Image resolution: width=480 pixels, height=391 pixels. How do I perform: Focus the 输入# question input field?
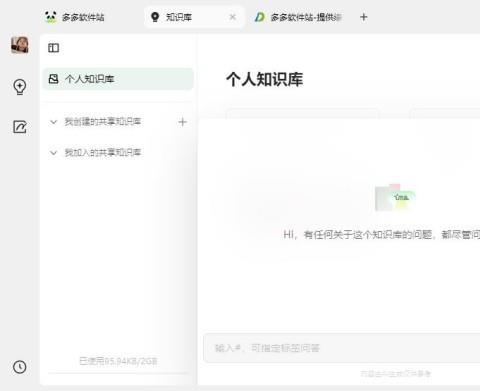(342, 348)
